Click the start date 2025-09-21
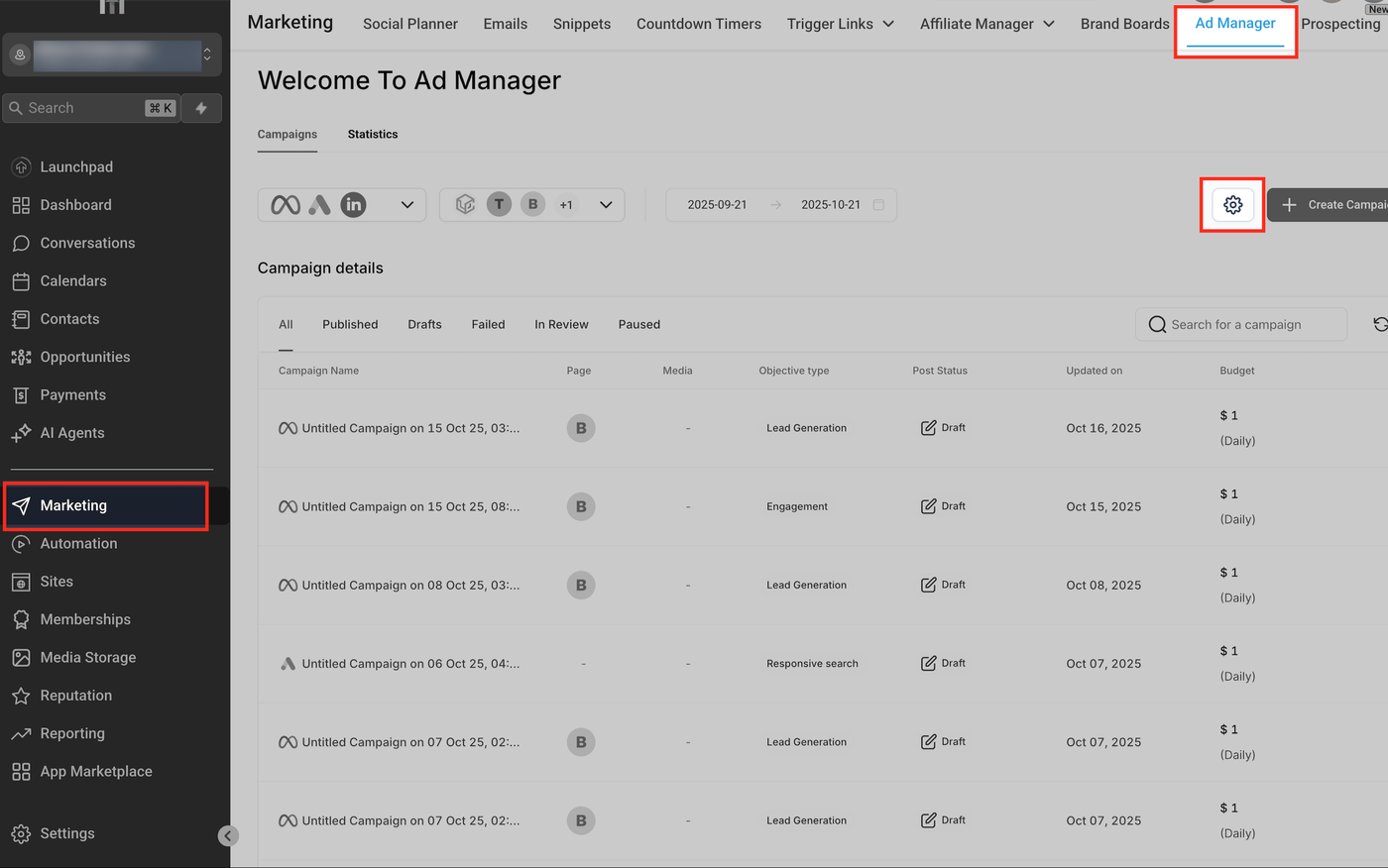 pyautogui.click(x=717, y=205)
